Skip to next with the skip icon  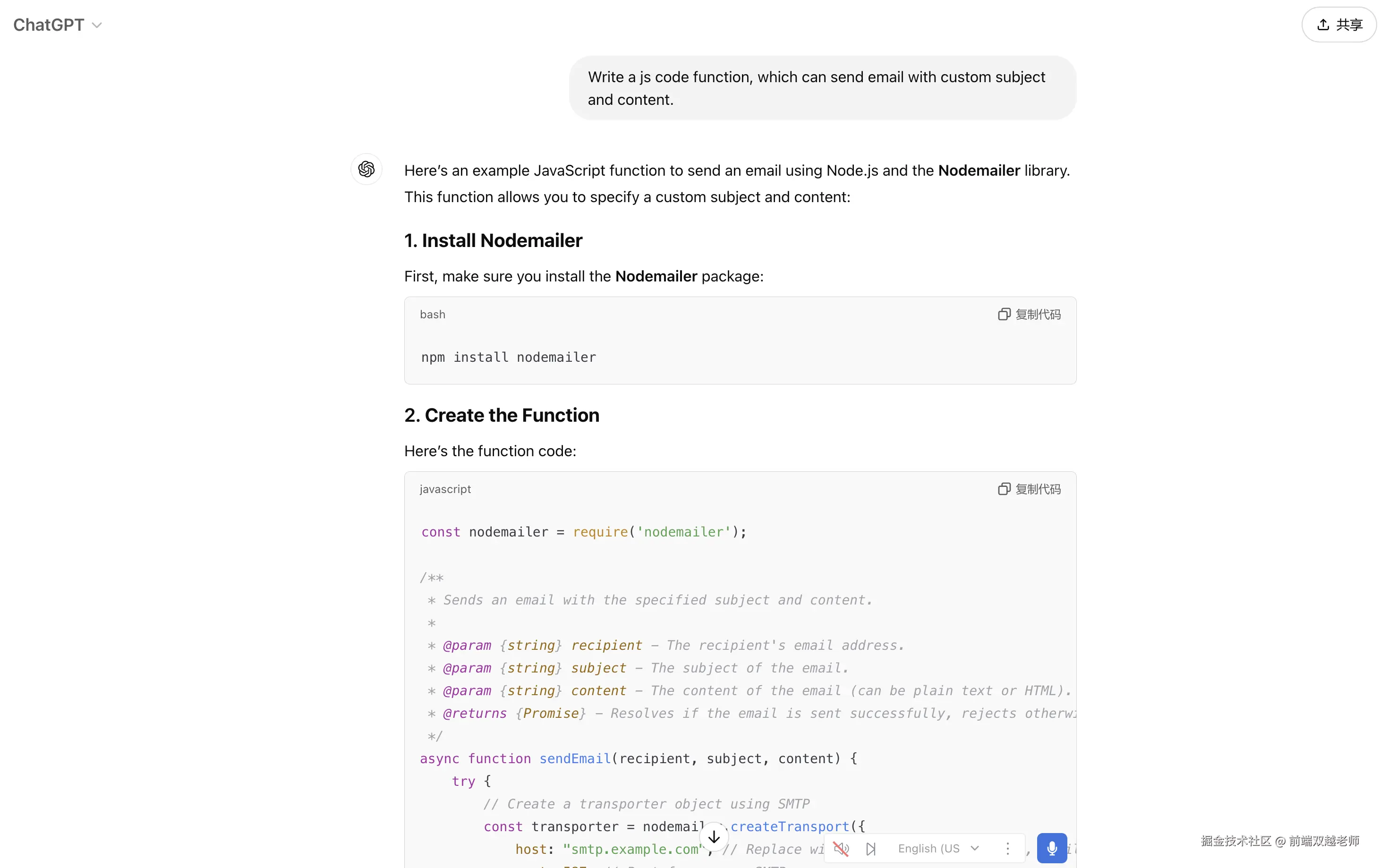point(870,848)
